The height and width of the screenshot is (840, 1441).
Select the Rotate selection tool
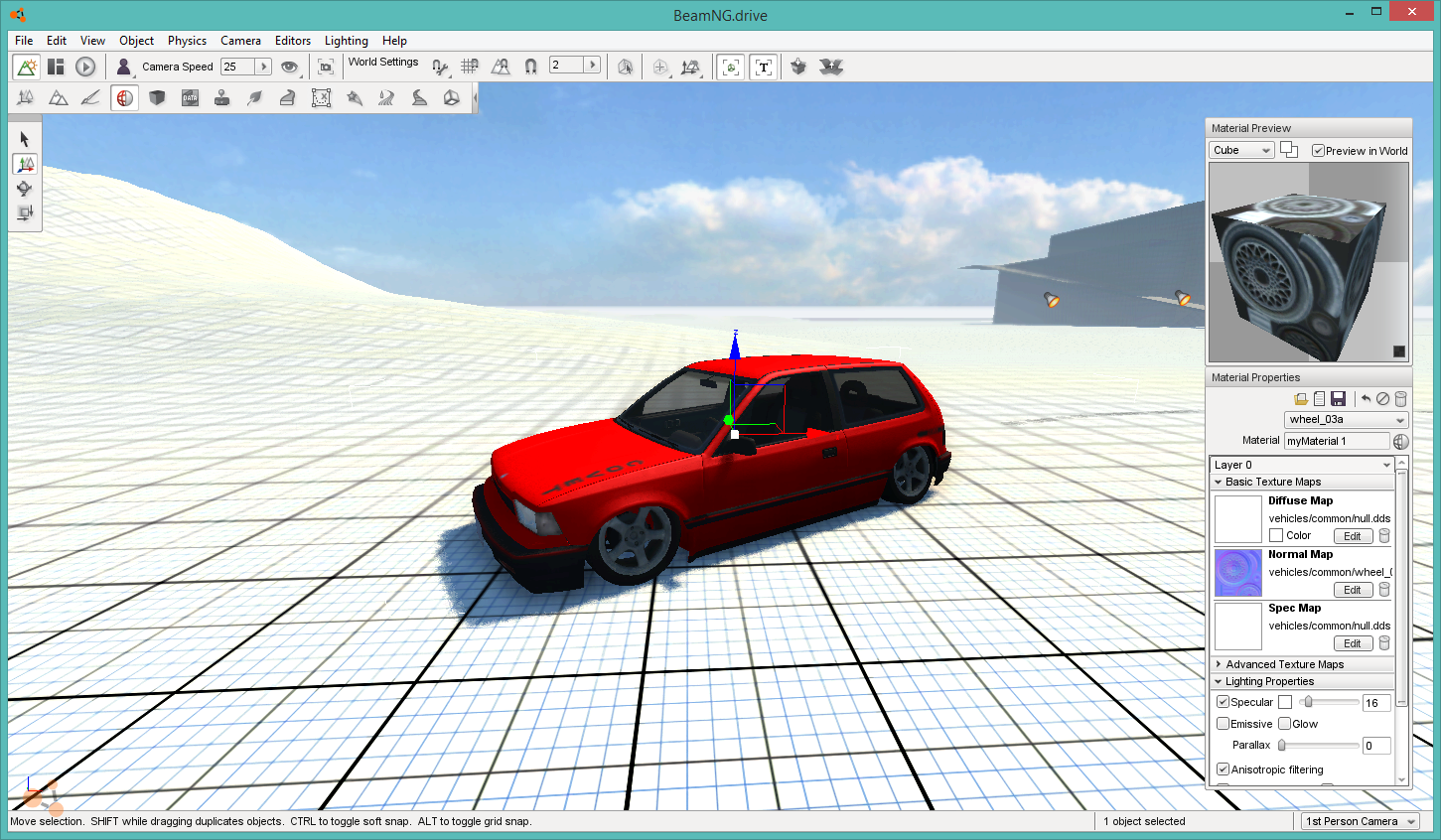coord(25,189)
